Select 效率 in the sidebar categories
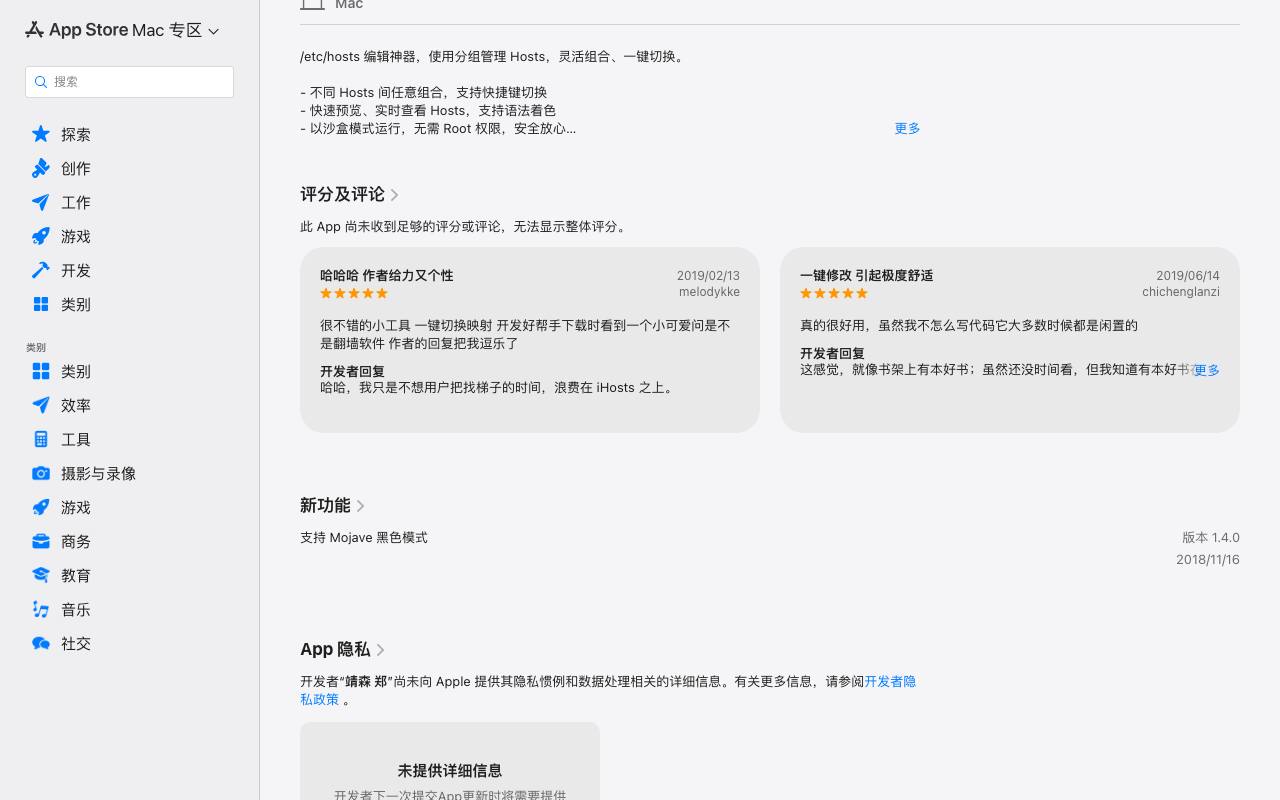Viewport: 1280px width, 800px height. click(x=76, y=405)
